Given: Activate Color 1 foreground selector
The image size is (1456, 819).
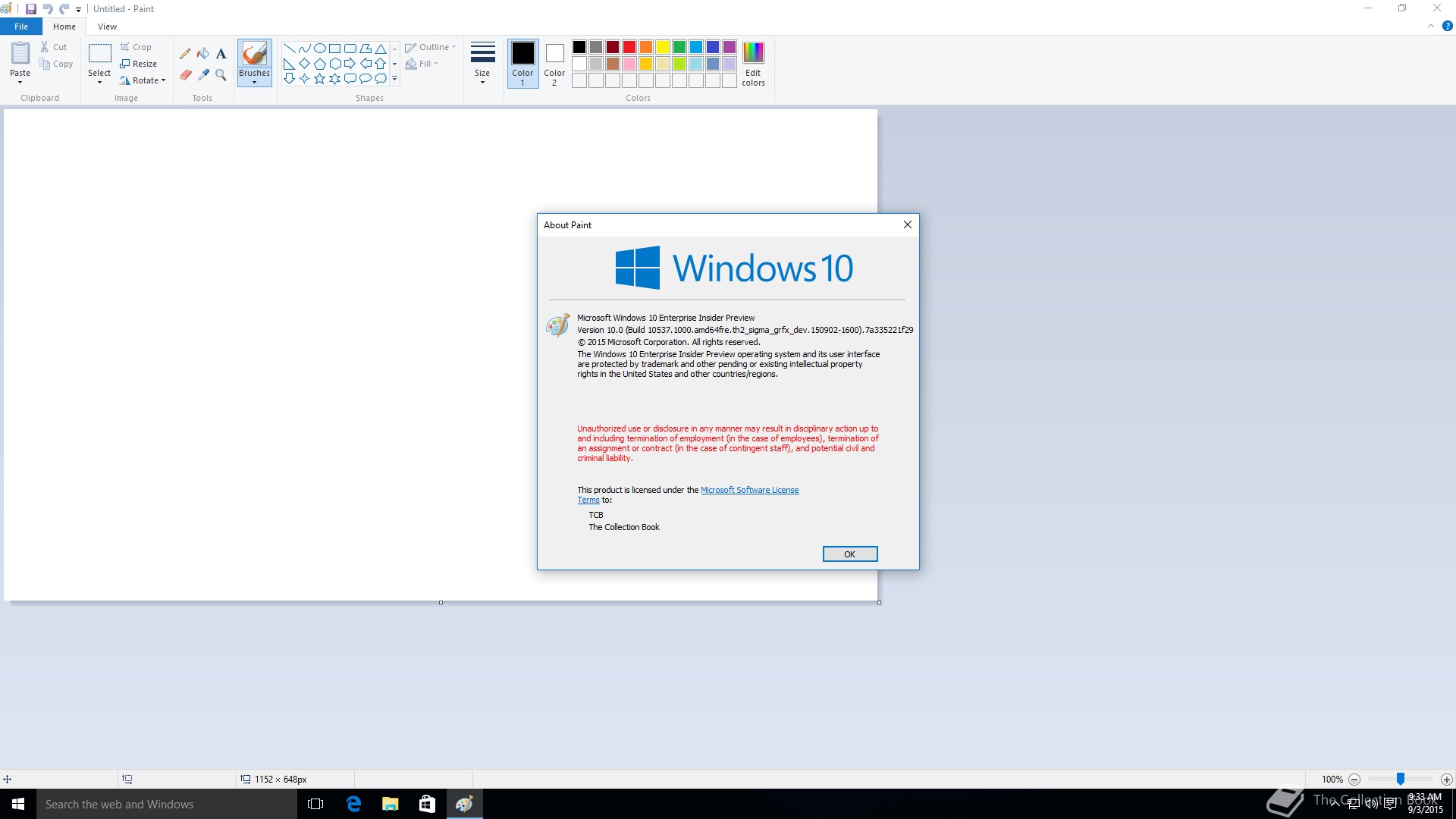Looking at the screenshot, I should 522,64.
